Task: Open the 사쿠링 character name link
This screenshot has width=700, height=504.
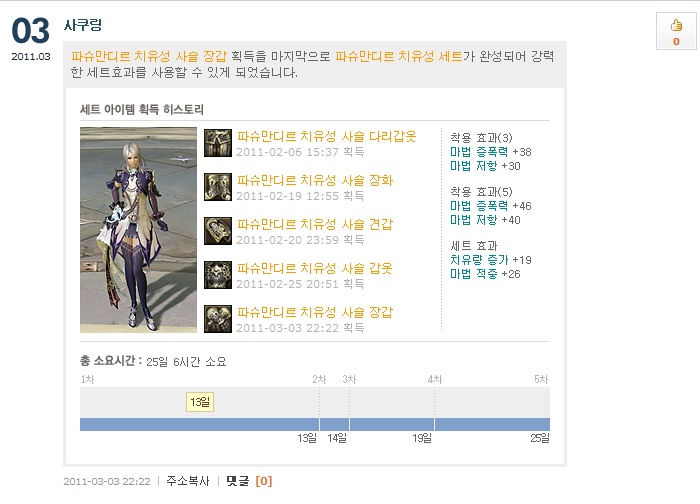Action: (x=82, y=25)
